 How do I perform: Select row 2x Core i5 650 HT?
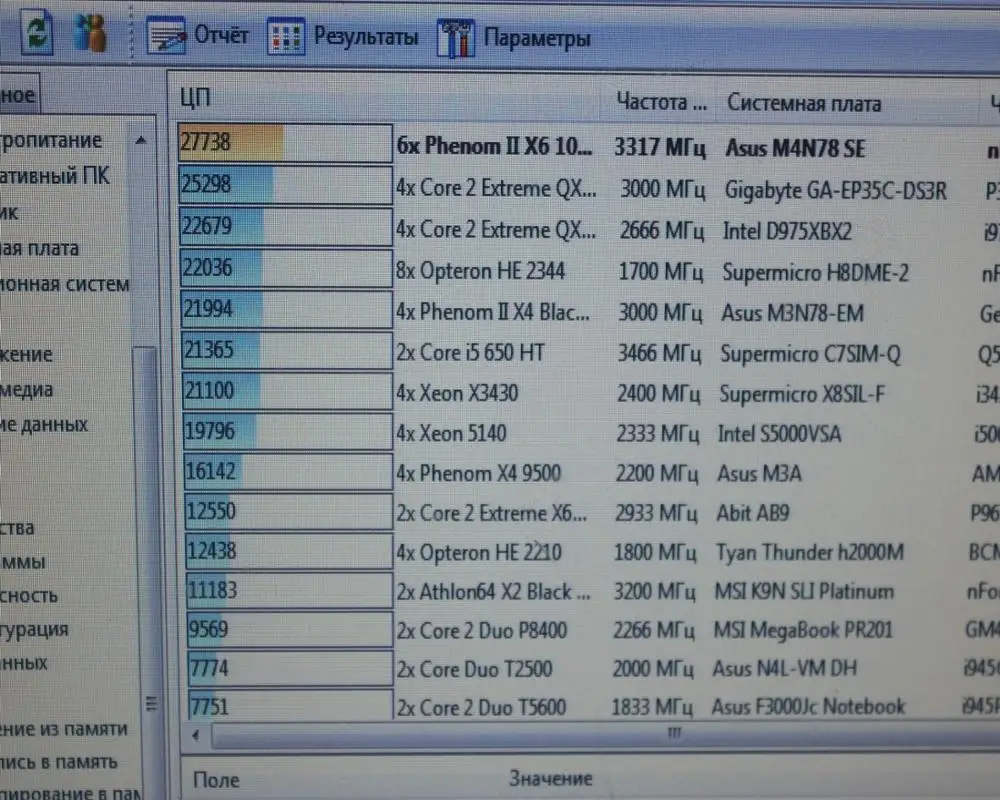tap(591, 353)
